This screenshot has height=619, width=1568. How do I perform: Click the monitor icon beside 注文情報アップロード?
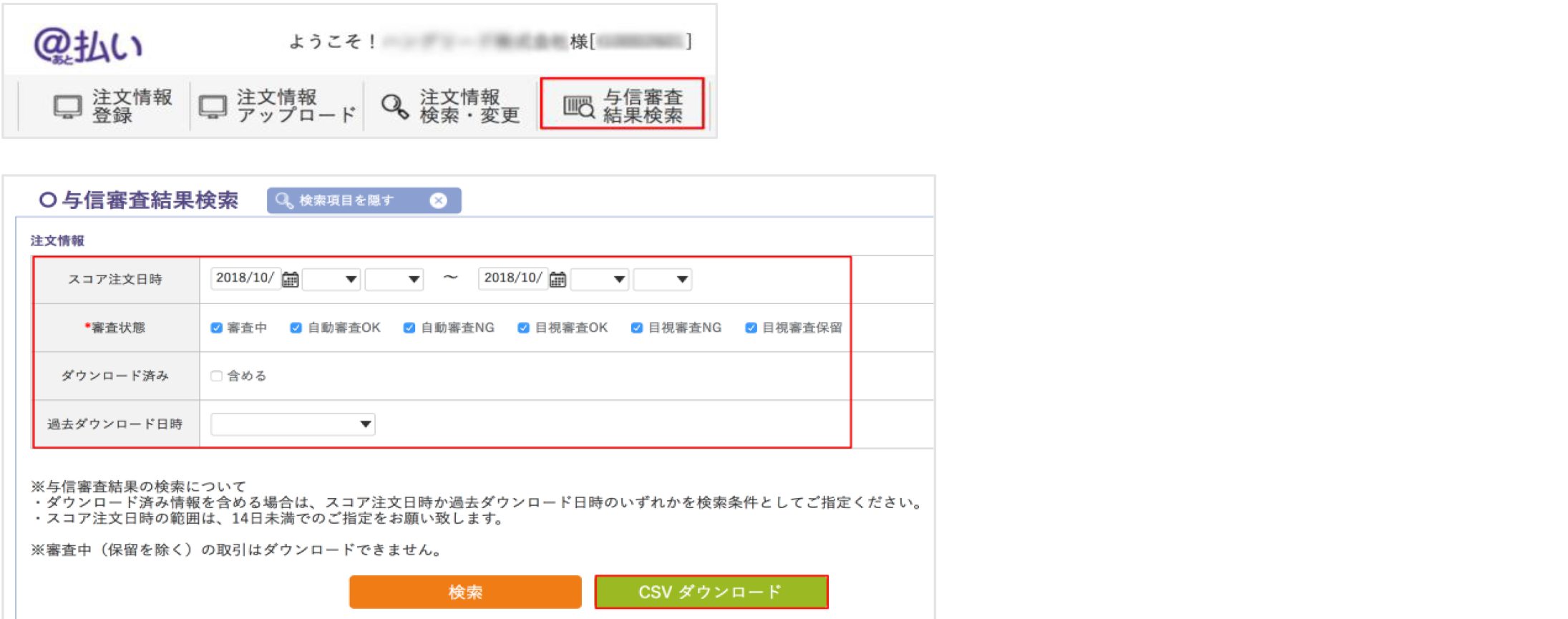pyautogui.click(x=213, y=107)
